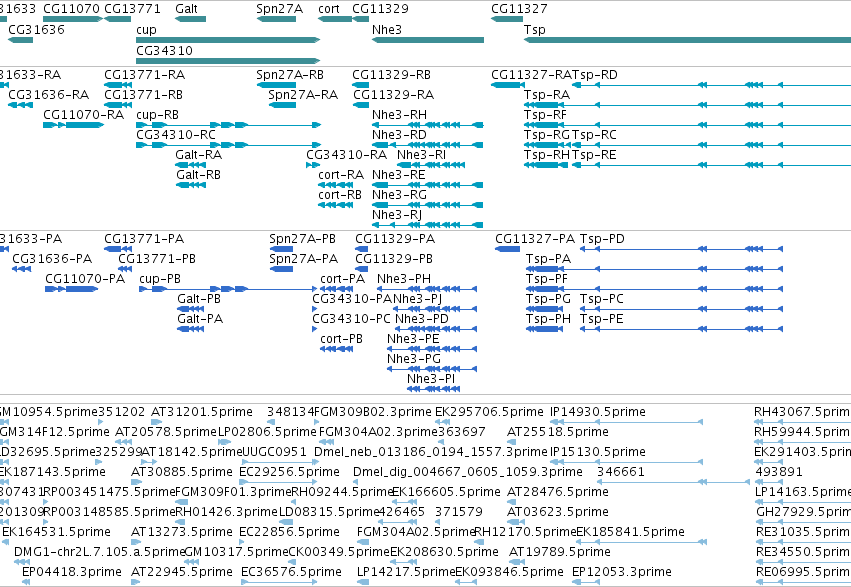851x587 pixels.
Task: Click transcript label CG34310-RC
Action: (x=176, y=135)
